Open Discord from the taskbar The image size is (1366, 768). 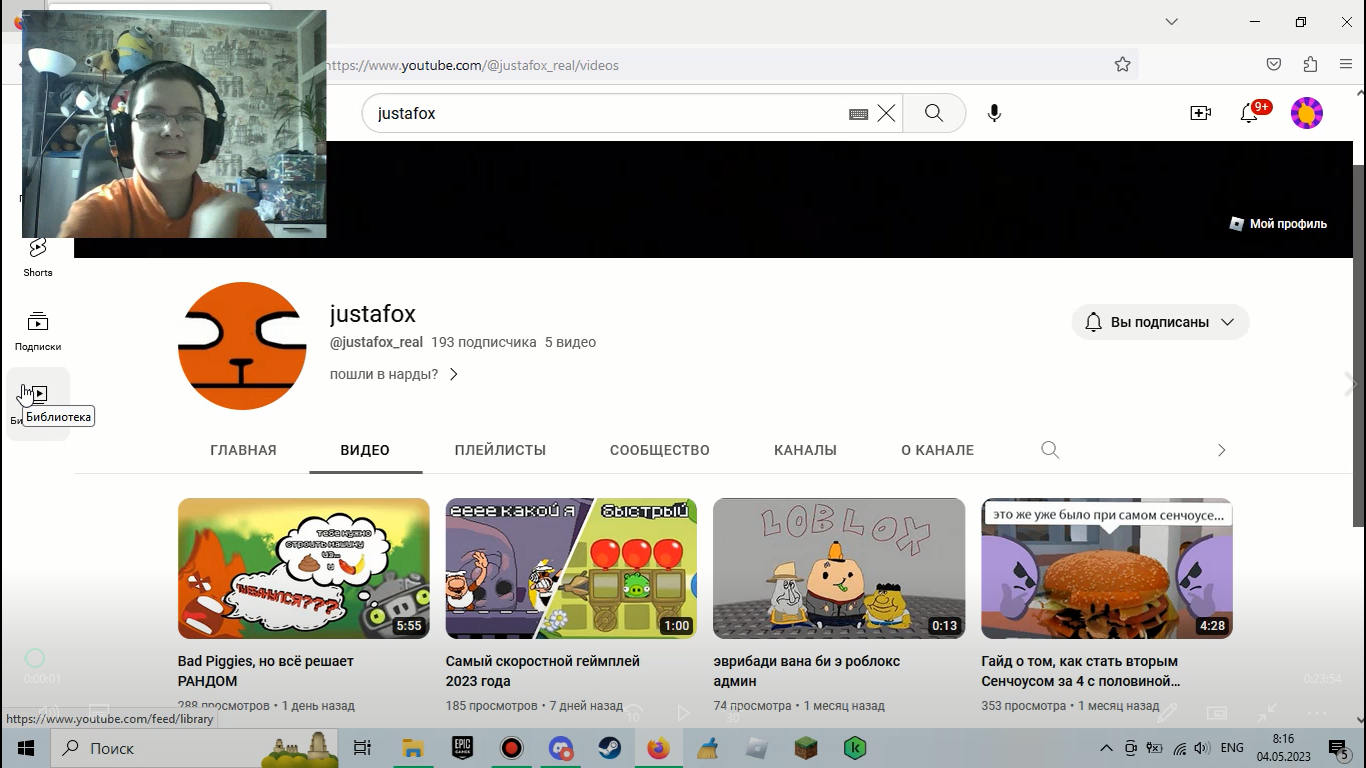(x=560, y=748)
